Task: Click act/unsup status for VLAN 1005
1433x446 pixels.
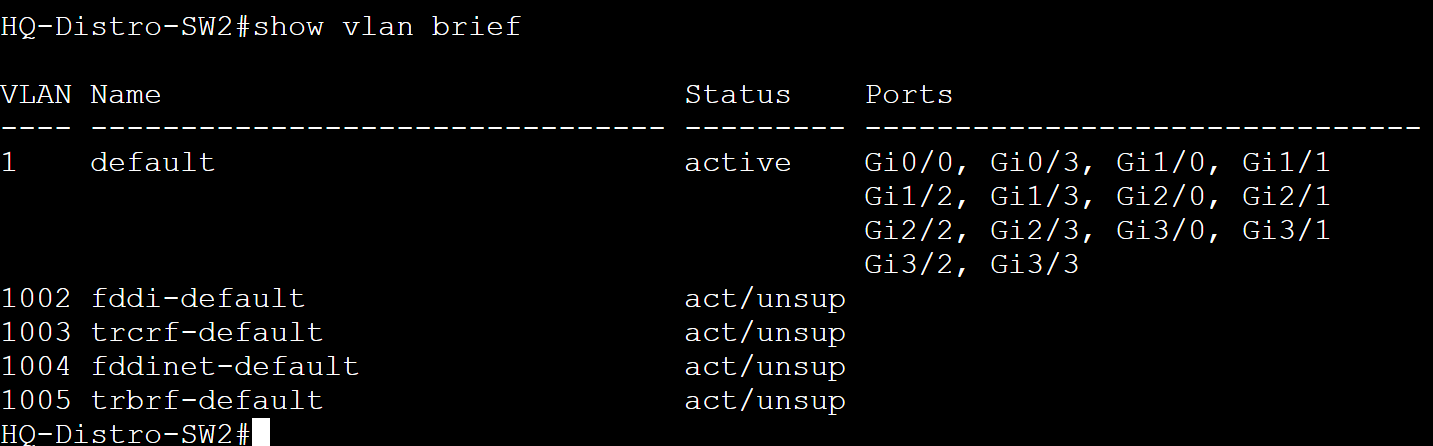Action: coord(765,400)
